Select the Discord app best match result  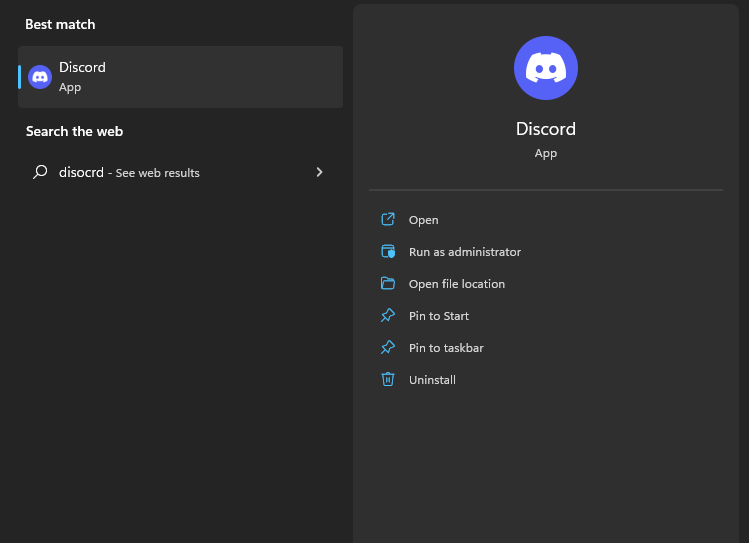pos(181,77)
